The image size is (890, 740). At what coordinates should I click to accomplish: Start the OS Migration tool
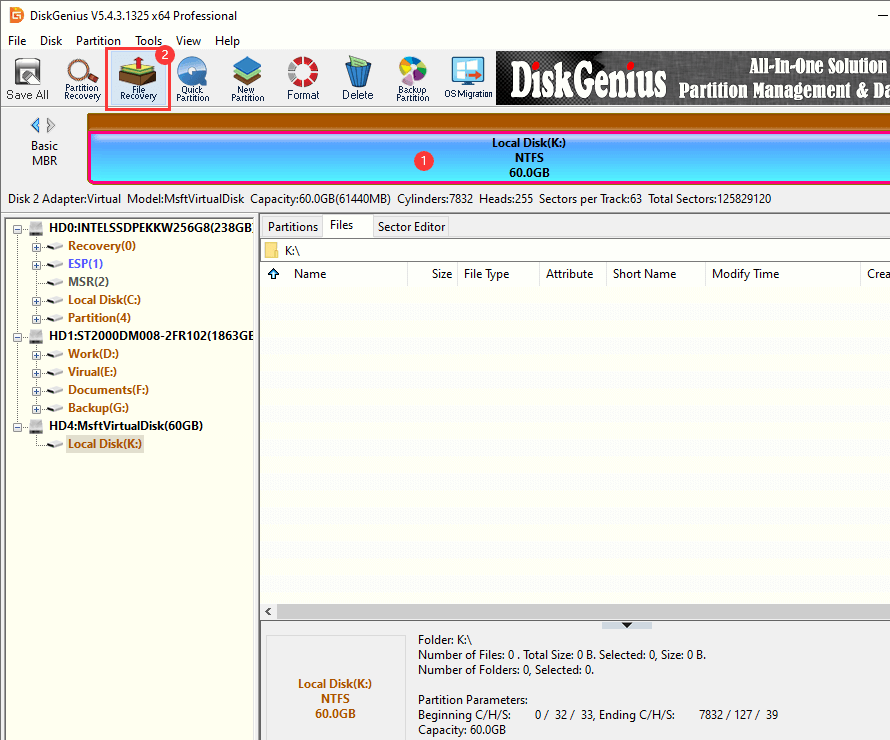point(468,79)
